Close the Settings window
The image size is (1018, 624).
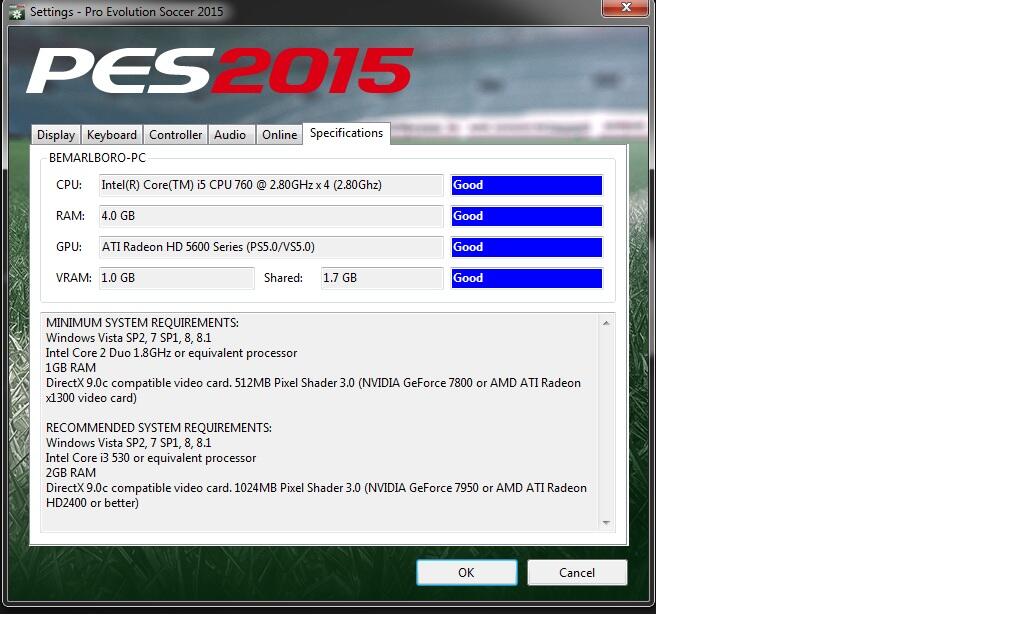625,8
